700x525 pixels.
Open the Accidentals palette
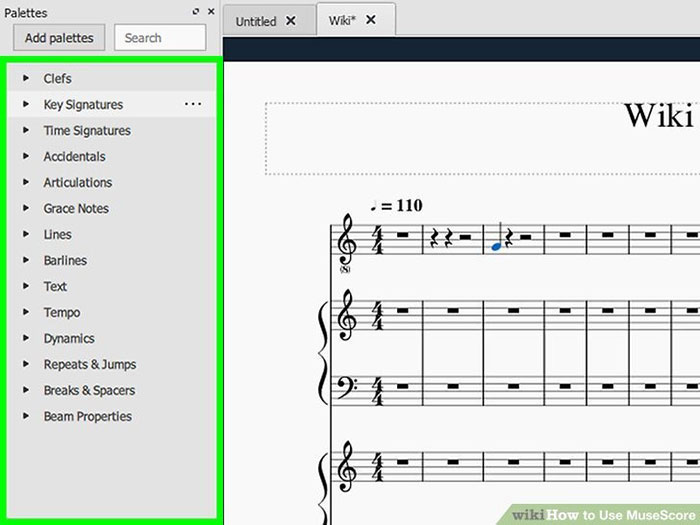tap(74, 156)
